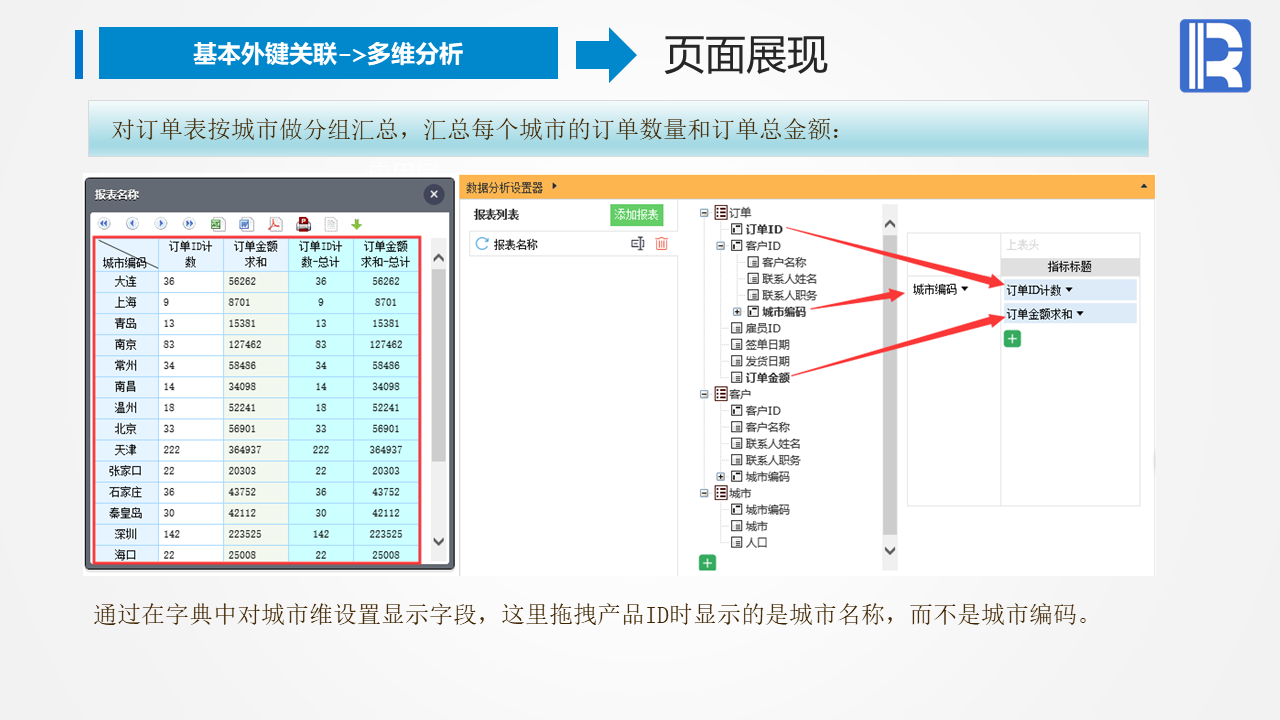Rename the 报表名称 report with the edit icon

point(638,243)
